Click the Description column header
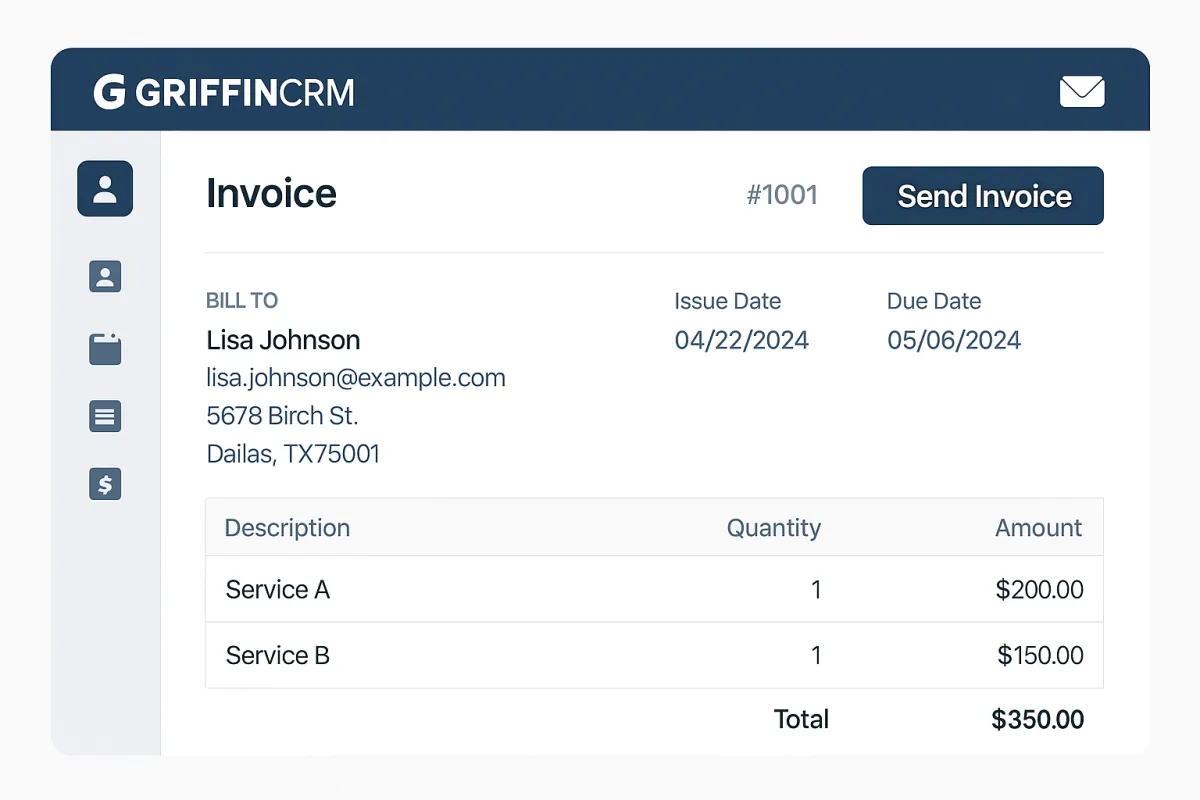The width and height of the screenshot is (1200, 800). point(287,528)
